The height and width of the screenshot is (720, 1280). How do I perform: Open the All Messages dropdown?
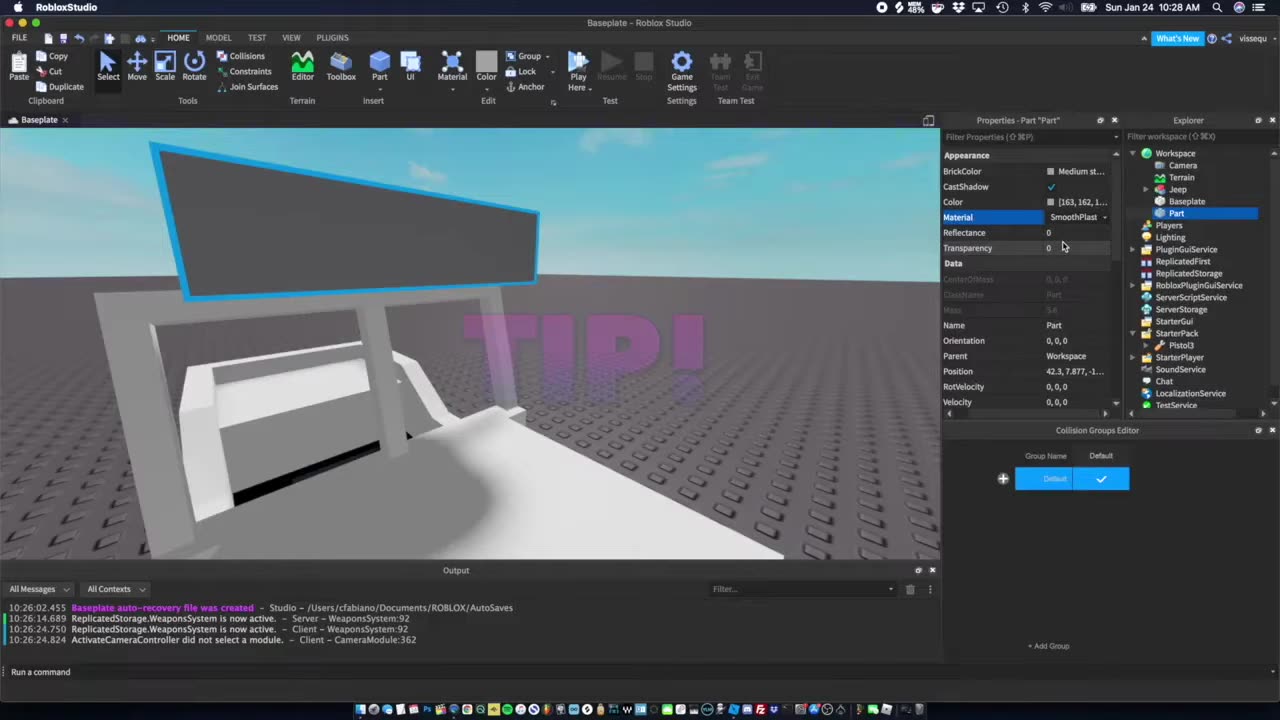tap(39, 589)
